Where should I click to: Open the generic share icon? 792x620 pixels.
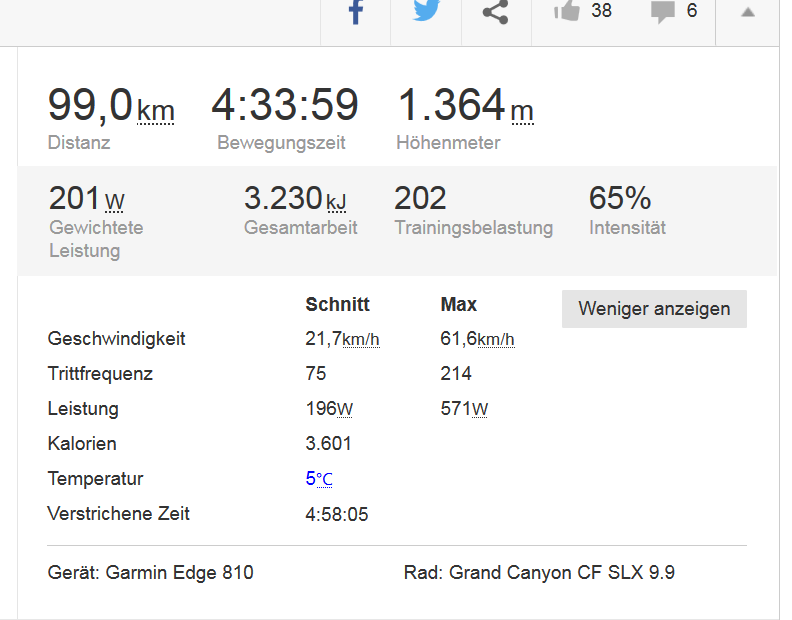(495, 13)
